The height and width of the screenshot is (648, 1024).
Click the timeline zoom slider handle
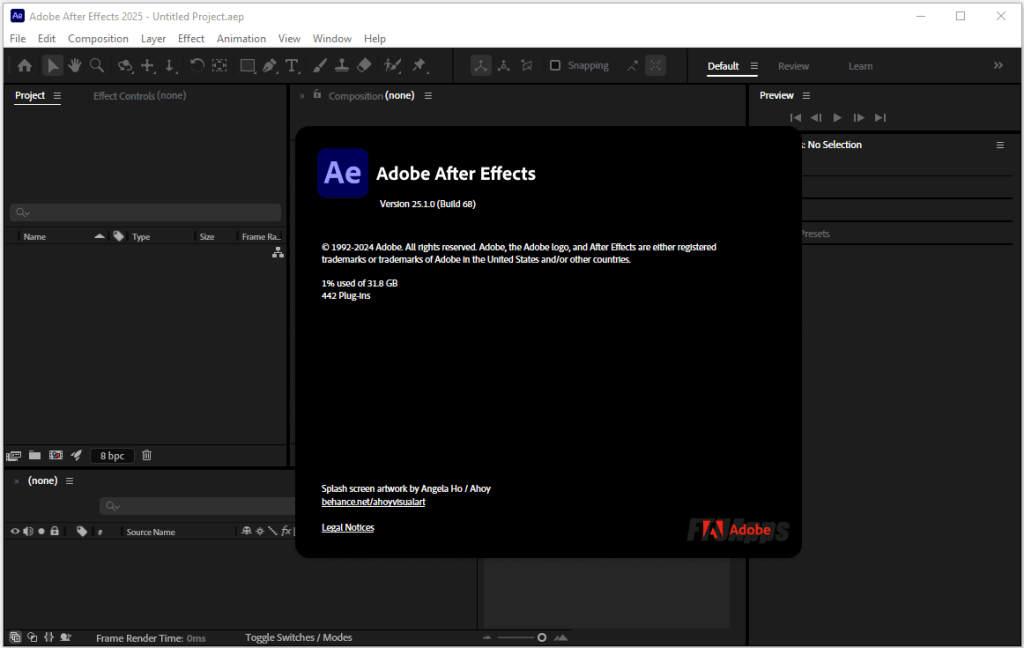coord(541,637)
